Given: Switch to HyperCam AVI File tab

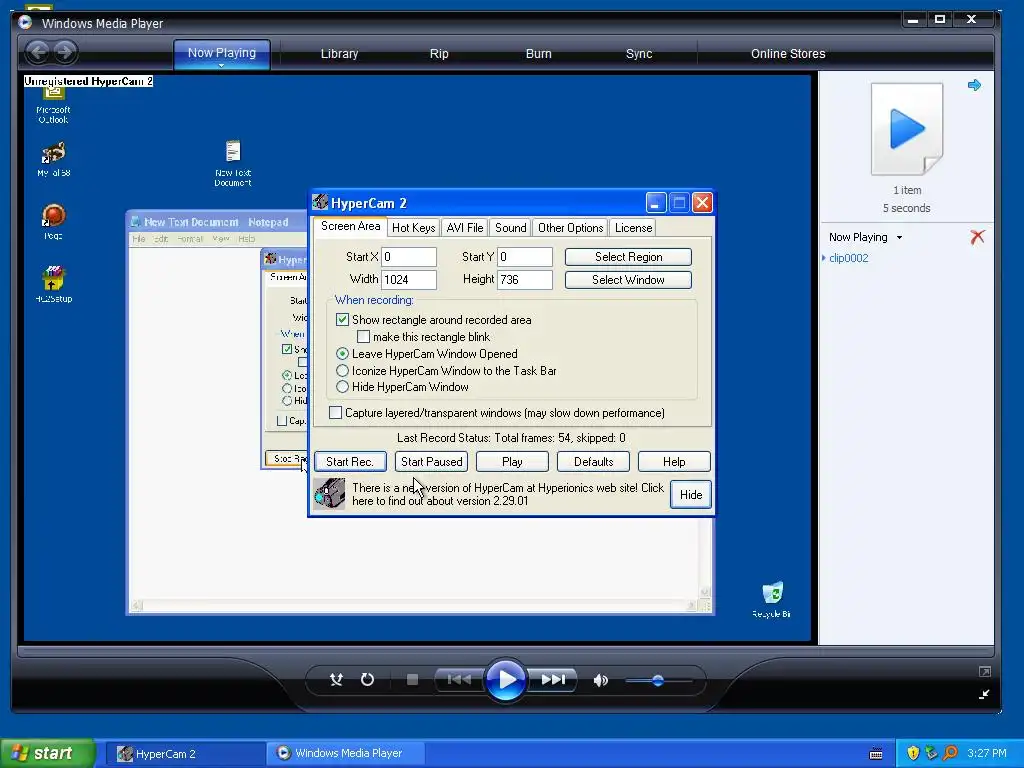Looking at the screenshot, I should click(x=464, y=228).
